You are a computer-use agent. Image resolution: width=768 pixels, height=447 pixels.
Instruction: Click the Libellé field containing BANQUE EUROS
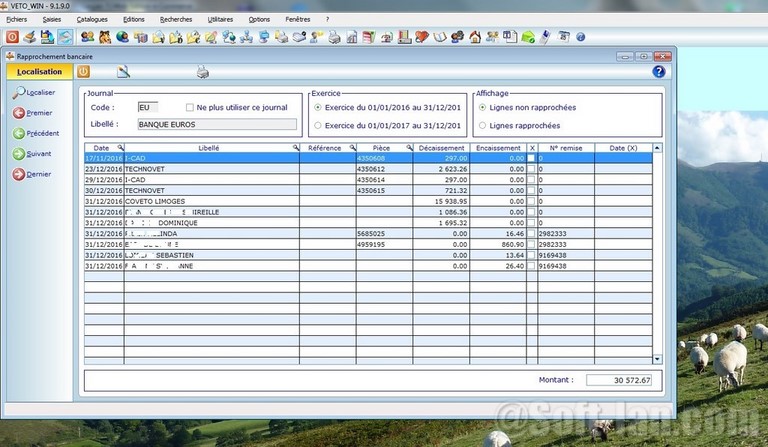pyautogui.click(x=216, y=125)
